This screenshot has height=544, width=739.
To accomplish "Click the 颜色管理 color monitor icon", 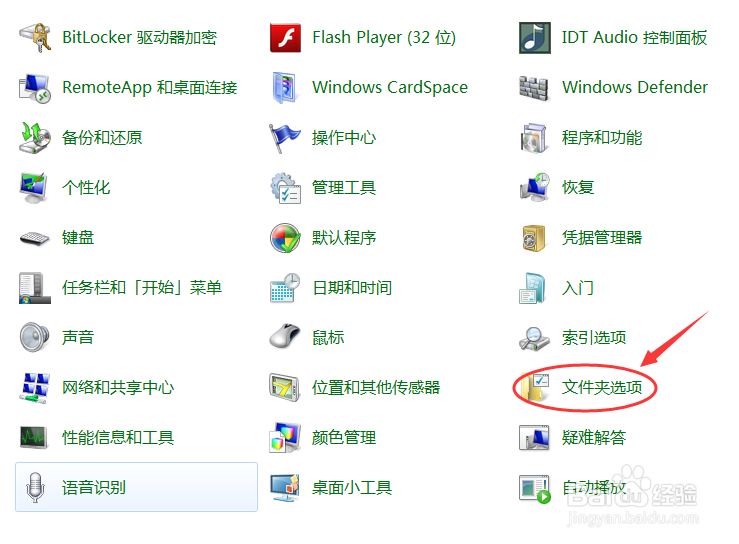I will tap(285, 437).
